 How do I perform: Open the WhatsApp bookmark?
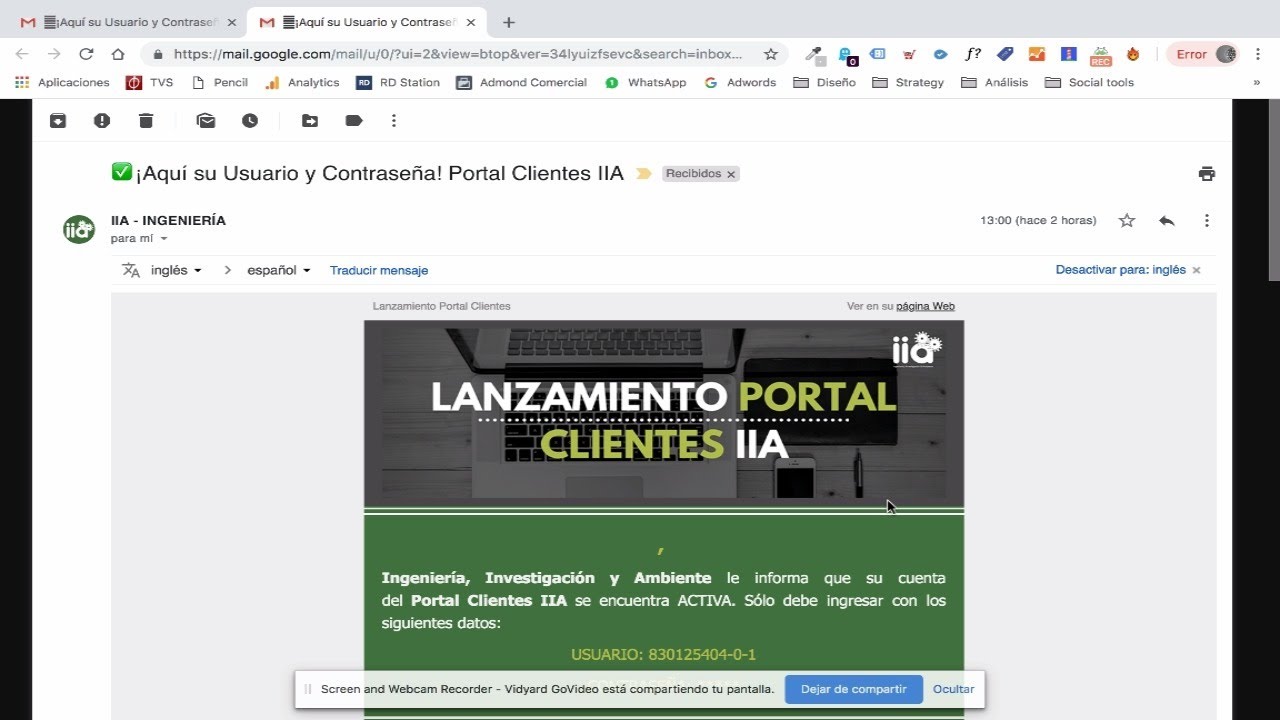coord(646,83)
